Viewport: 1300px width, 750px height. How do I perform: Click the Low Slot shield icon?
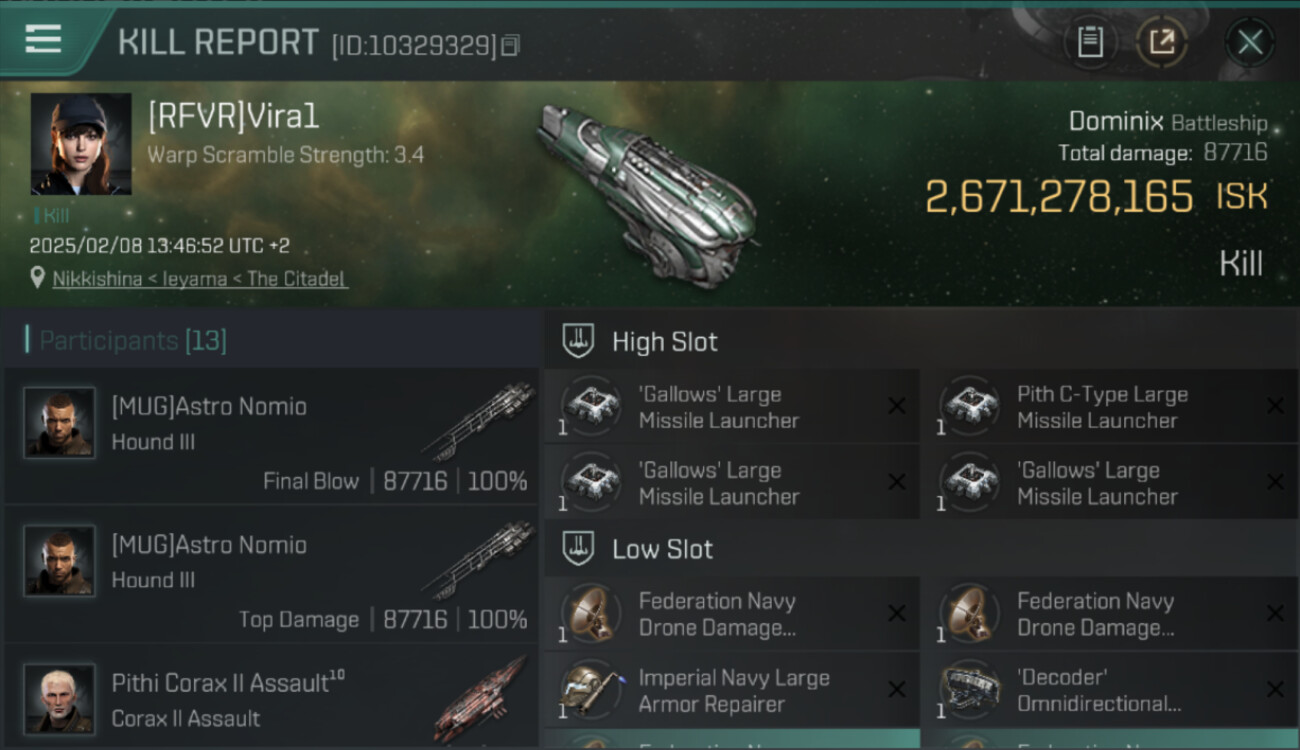[x=579, y=548]
